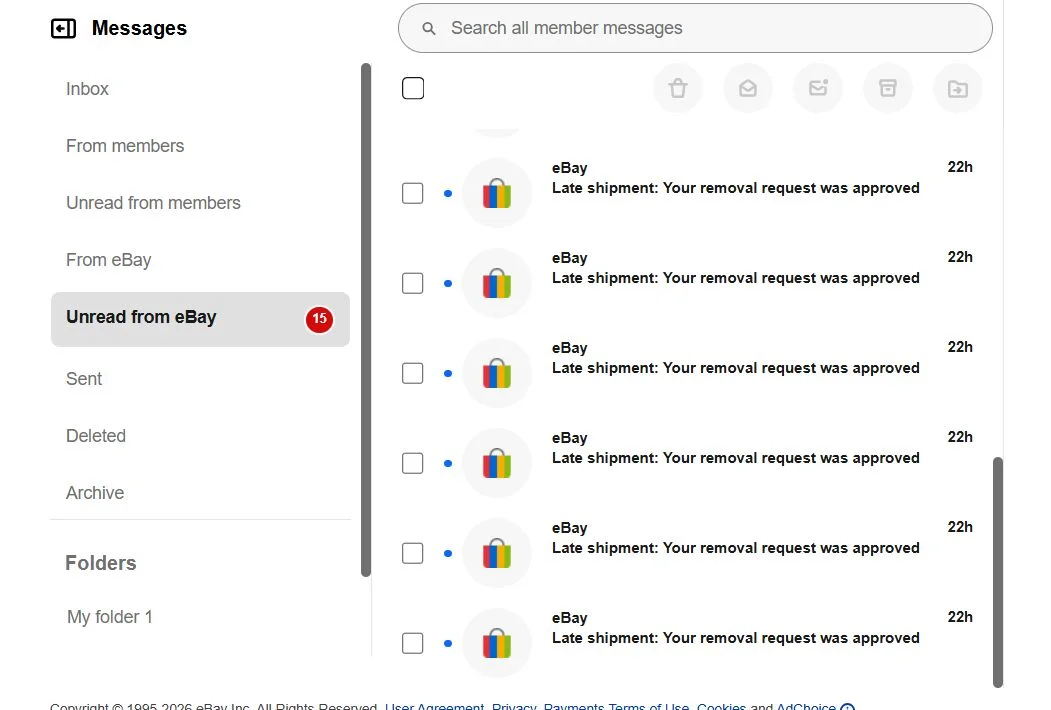Select the From eBay filter
Image resolution: width=1051 pixels, height=710 pixels.
click(x=109, y=260)
